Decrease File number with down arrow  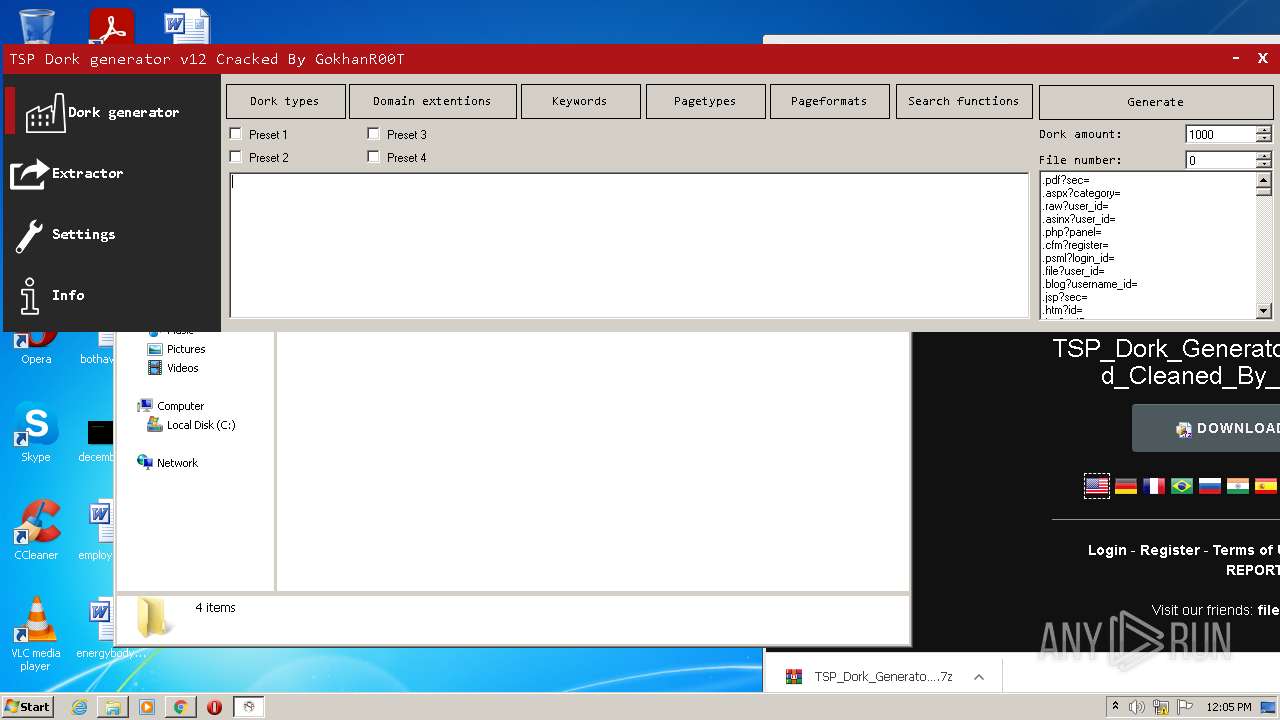1264,164
